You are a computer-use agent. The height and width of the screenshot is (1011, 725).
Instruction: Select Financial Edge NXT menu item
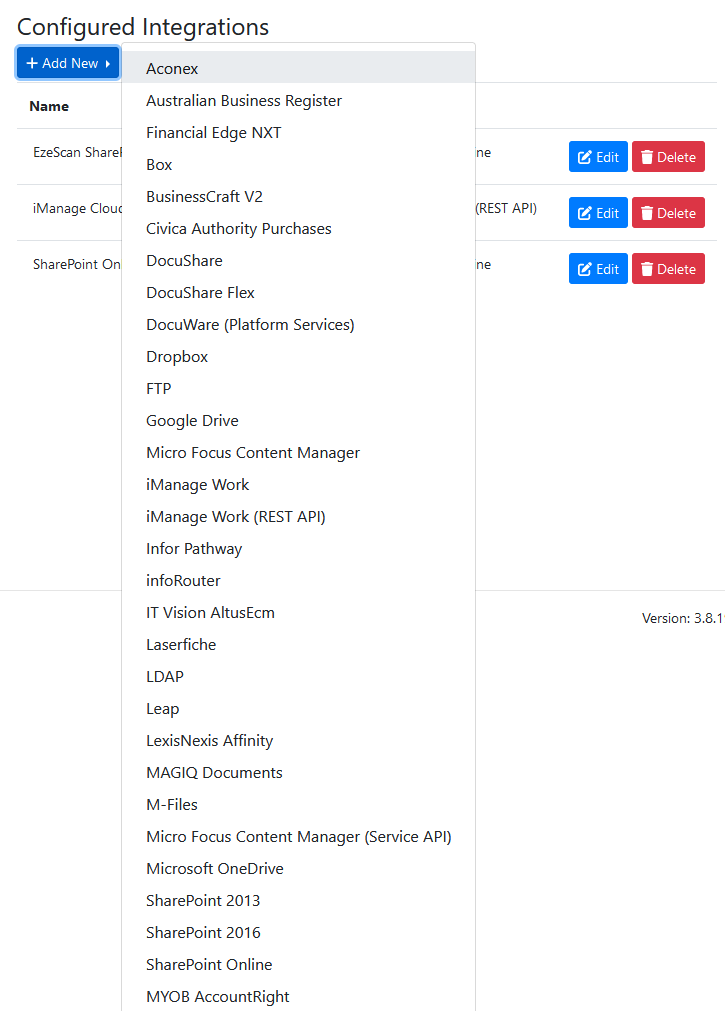click(214, 133)
